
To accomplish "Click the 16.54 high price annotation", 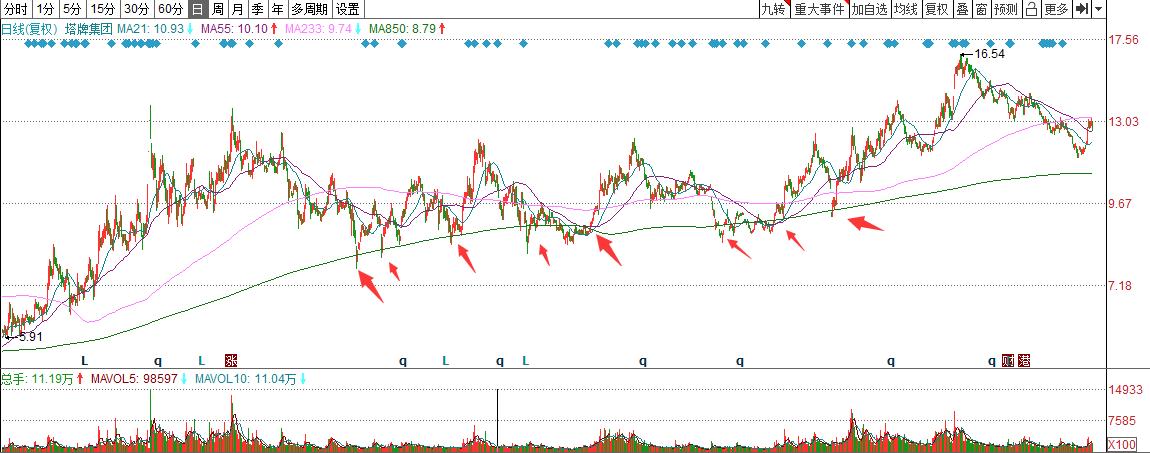I will 989,54.
